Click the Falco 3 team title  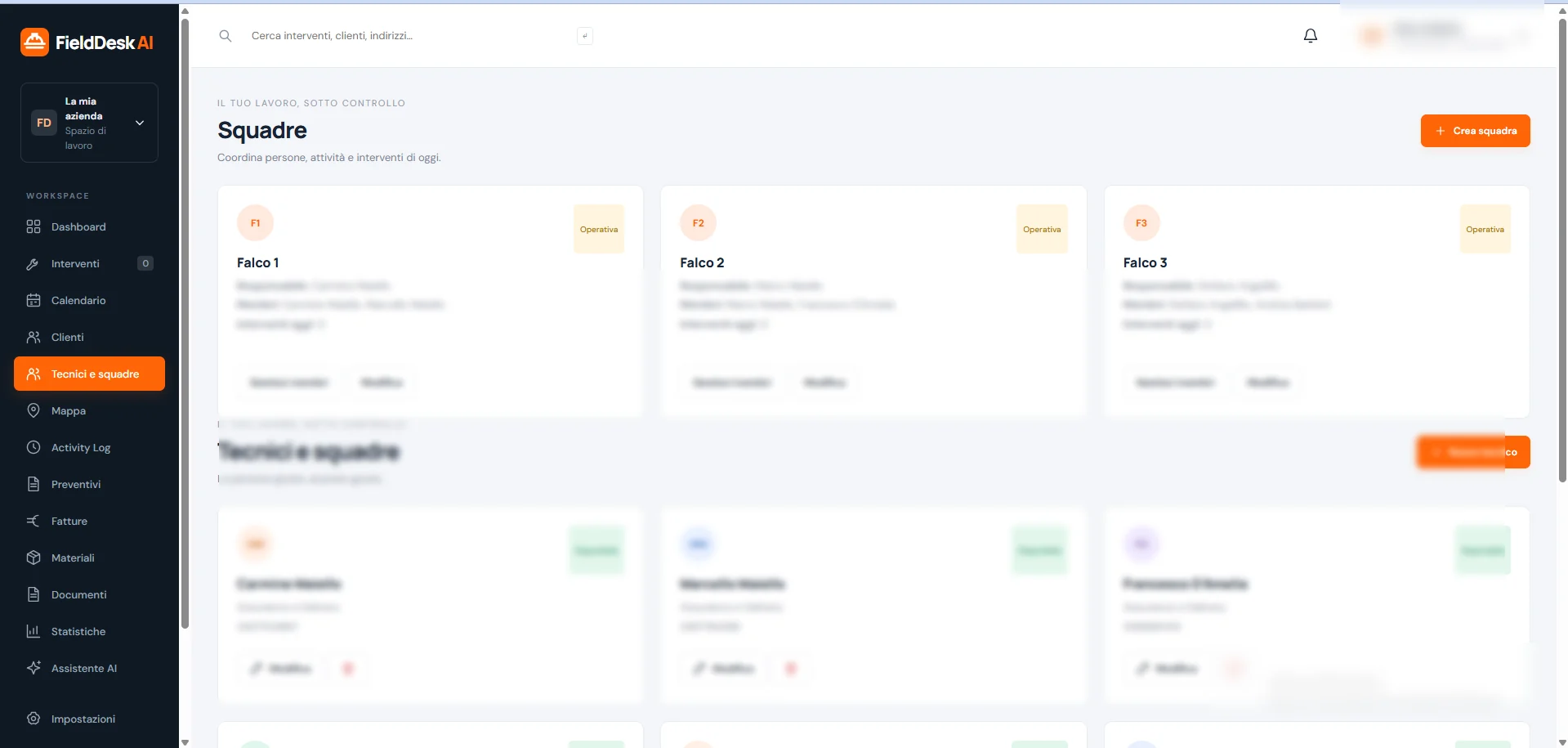point(1145,262)
